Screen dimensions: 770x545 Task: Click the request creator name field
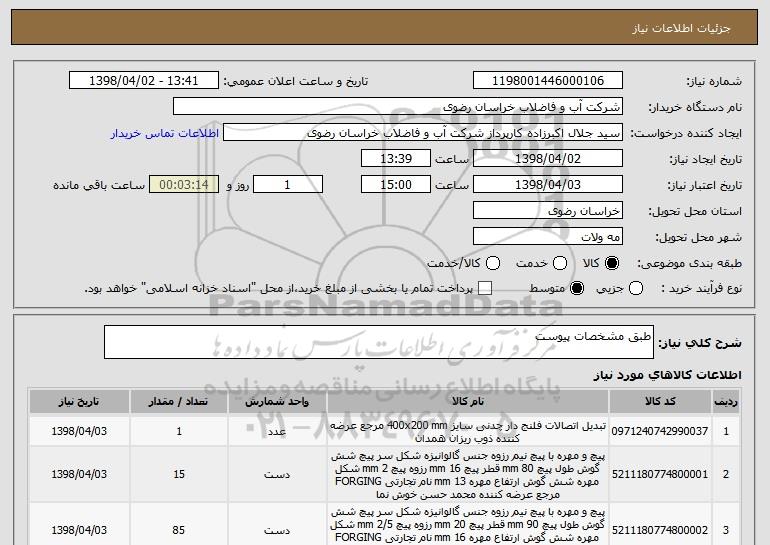click(x=423, y=133)
